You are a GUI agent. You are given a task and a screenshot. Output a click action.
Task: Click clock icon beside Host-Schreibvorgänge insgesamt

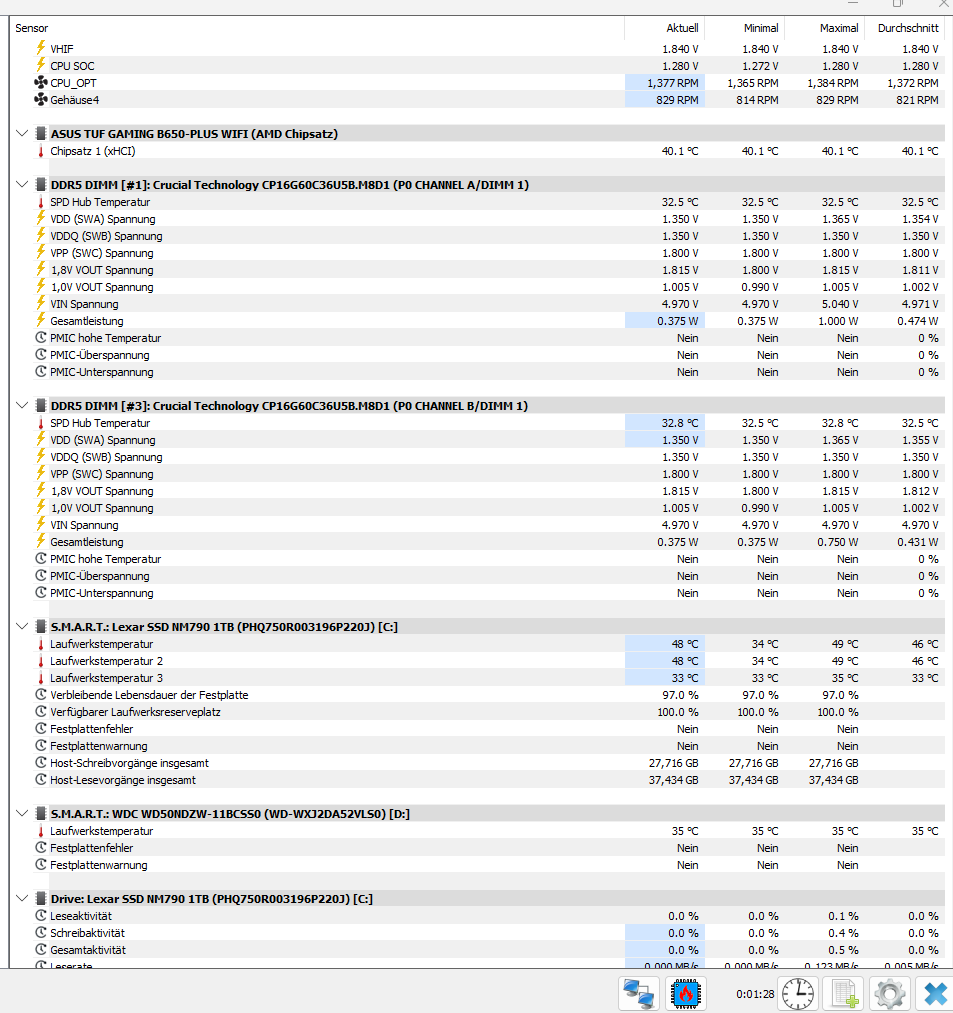(x=41, y=763)
